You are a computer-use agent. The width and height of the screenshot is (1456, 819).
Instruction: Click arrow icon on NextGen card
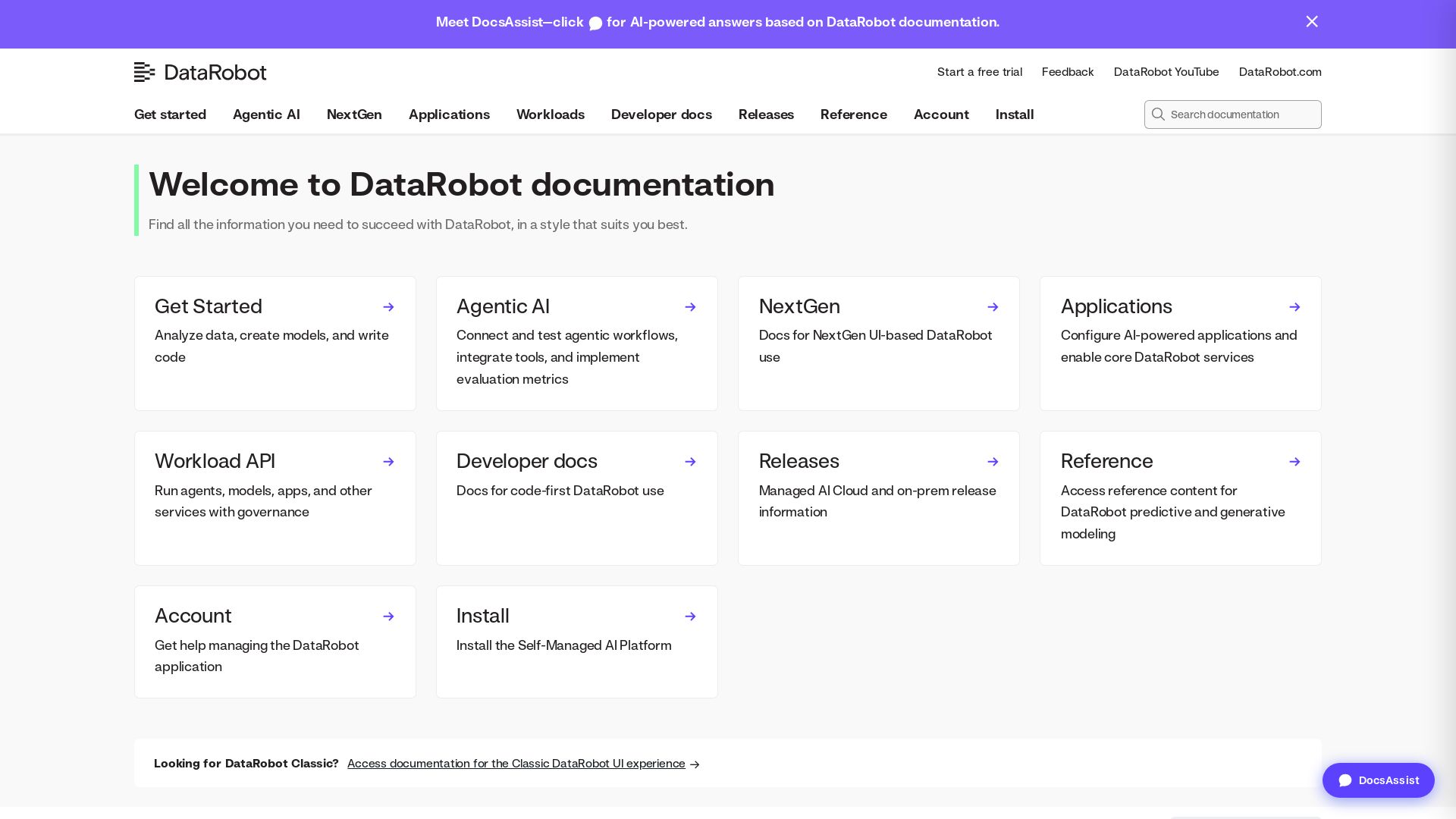[x=993, y=307]
